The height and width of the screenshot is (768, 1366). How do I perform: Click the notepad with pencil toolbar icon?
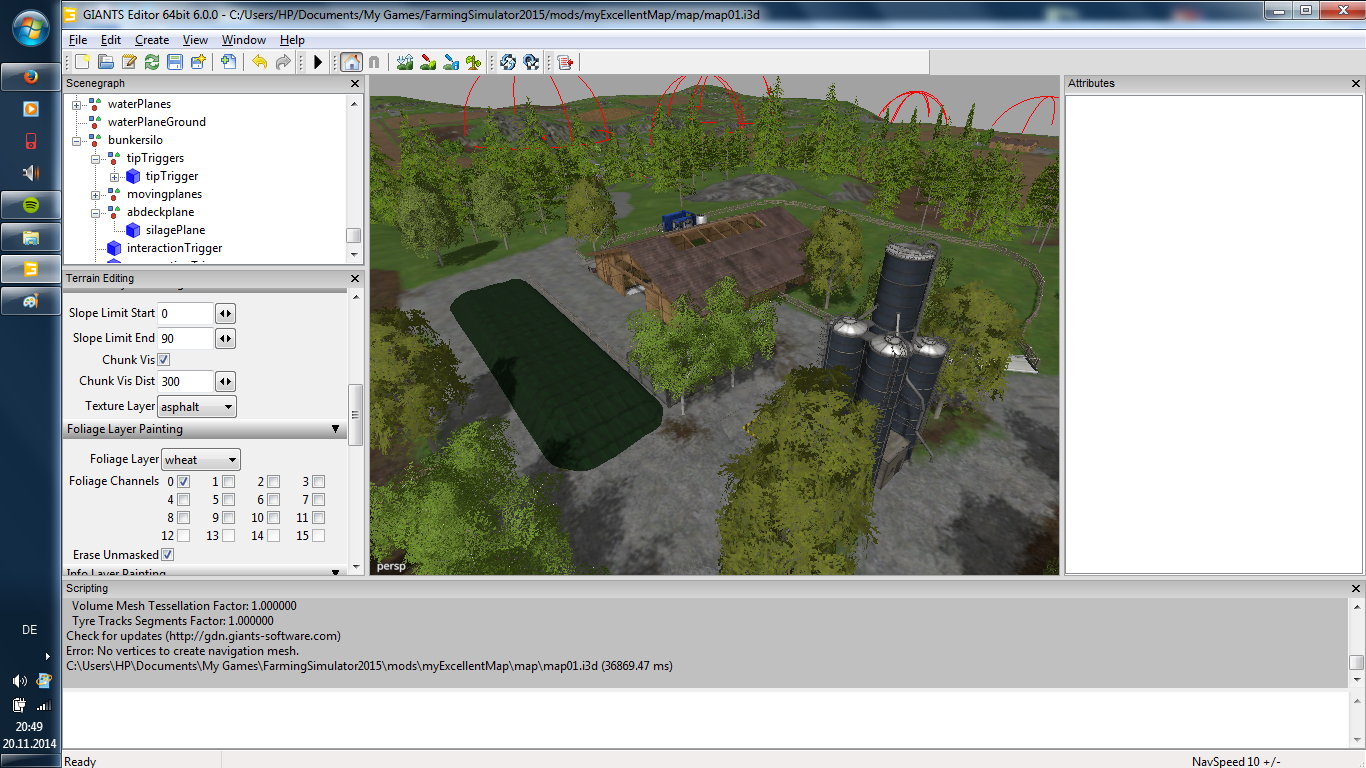129,62
